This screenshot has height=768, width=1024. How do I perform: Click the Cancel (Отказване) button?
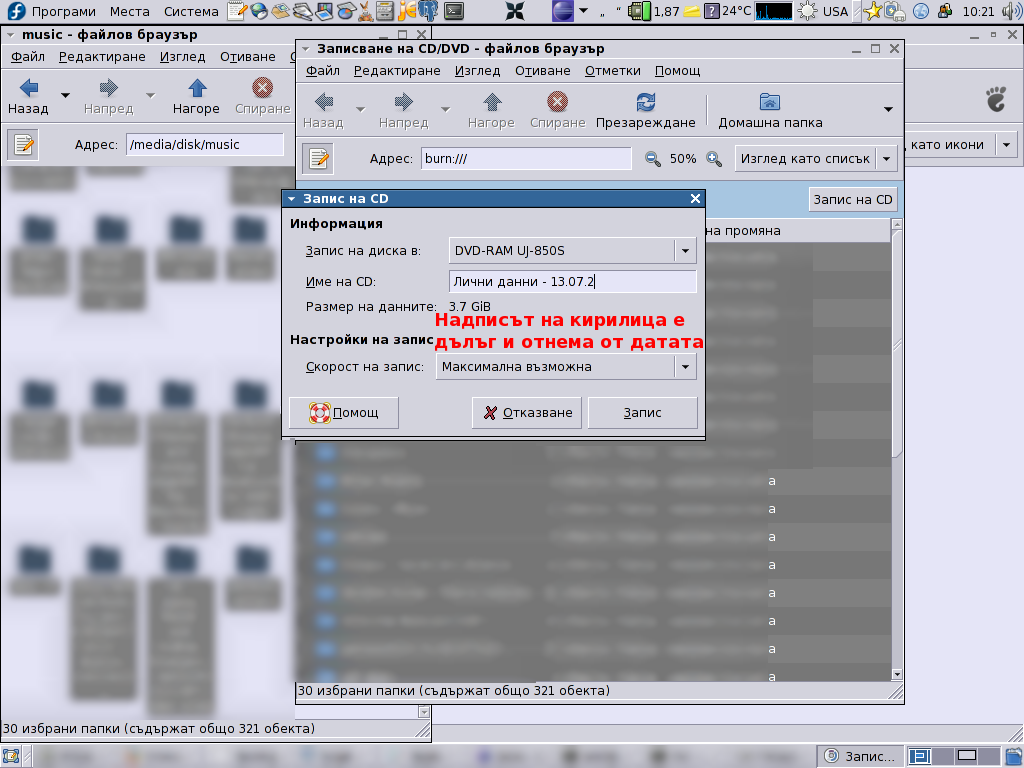coord(528,413)
